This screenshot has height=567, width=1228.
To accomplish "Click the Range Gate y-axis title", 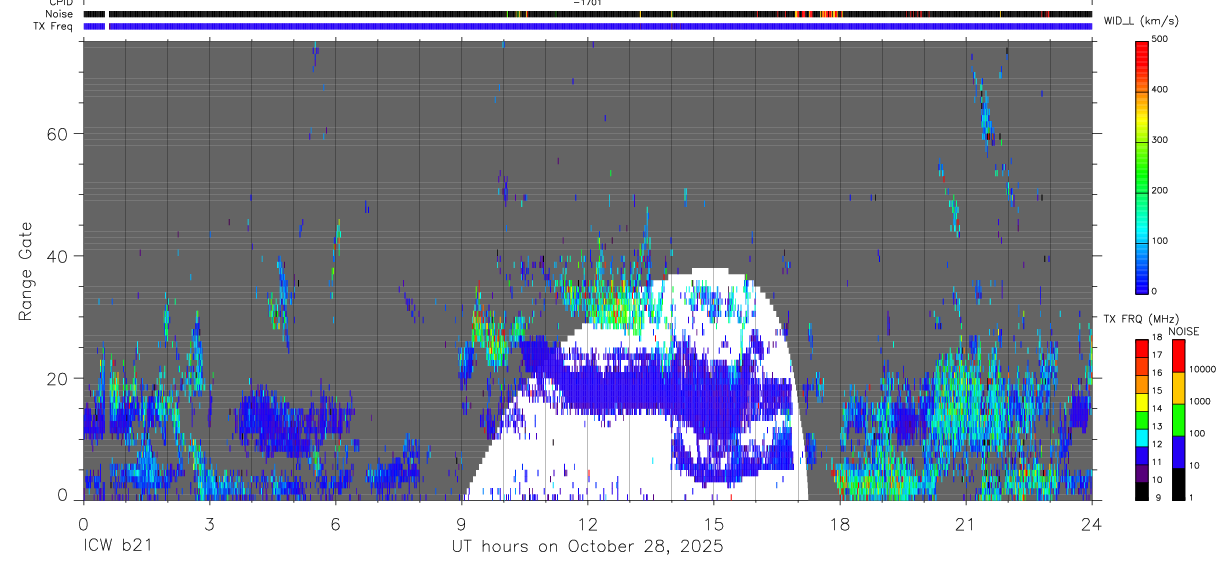I will 26,272.
